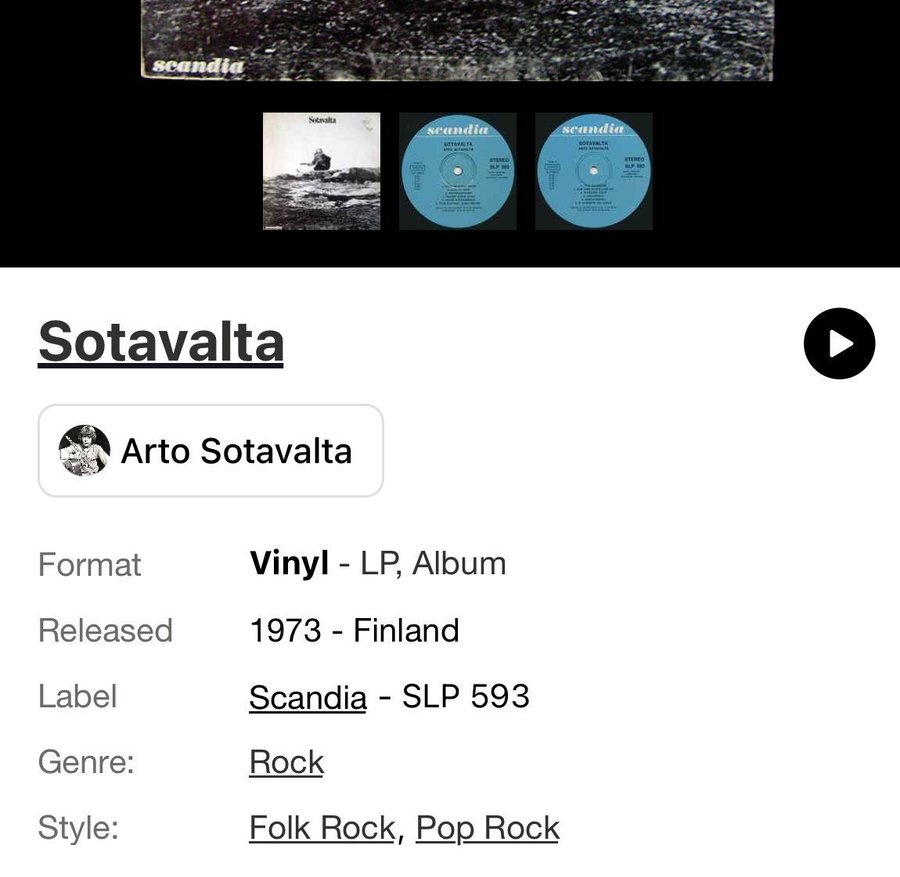Open the Rock genre link
Screen dimensions: 900x877
tap(287, 763)
